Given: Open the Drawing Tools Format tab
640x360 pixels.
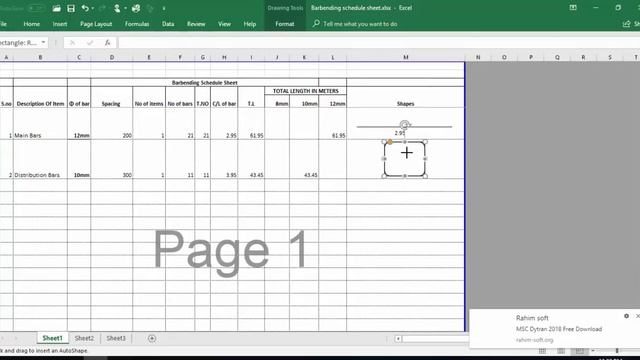Looking at the screenshot, I should pyautogui.click(x=284, y=24).
